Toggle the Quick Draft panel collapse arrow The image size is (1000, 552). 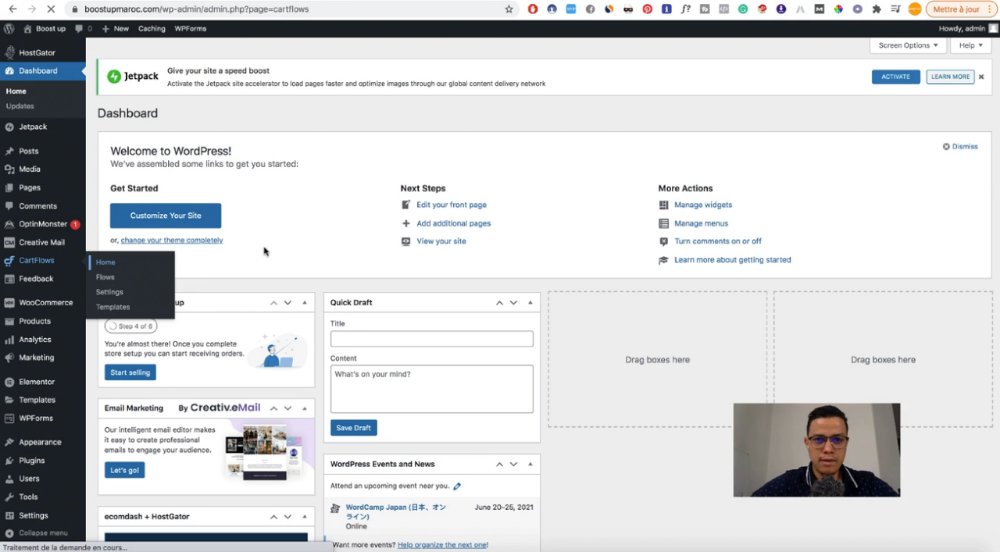point(530,303)
